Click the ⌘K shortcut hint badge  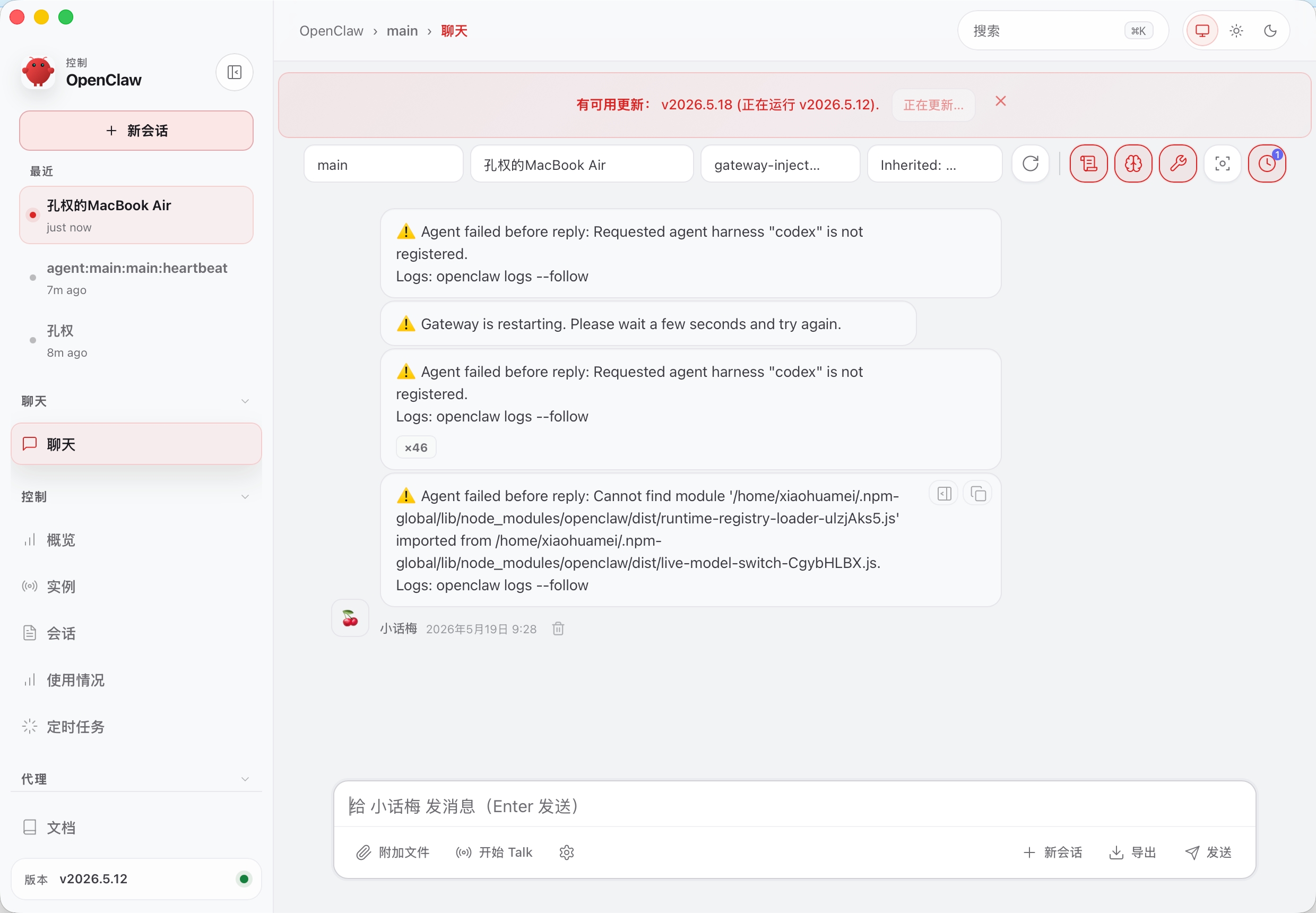click(x=1138, y=31)
